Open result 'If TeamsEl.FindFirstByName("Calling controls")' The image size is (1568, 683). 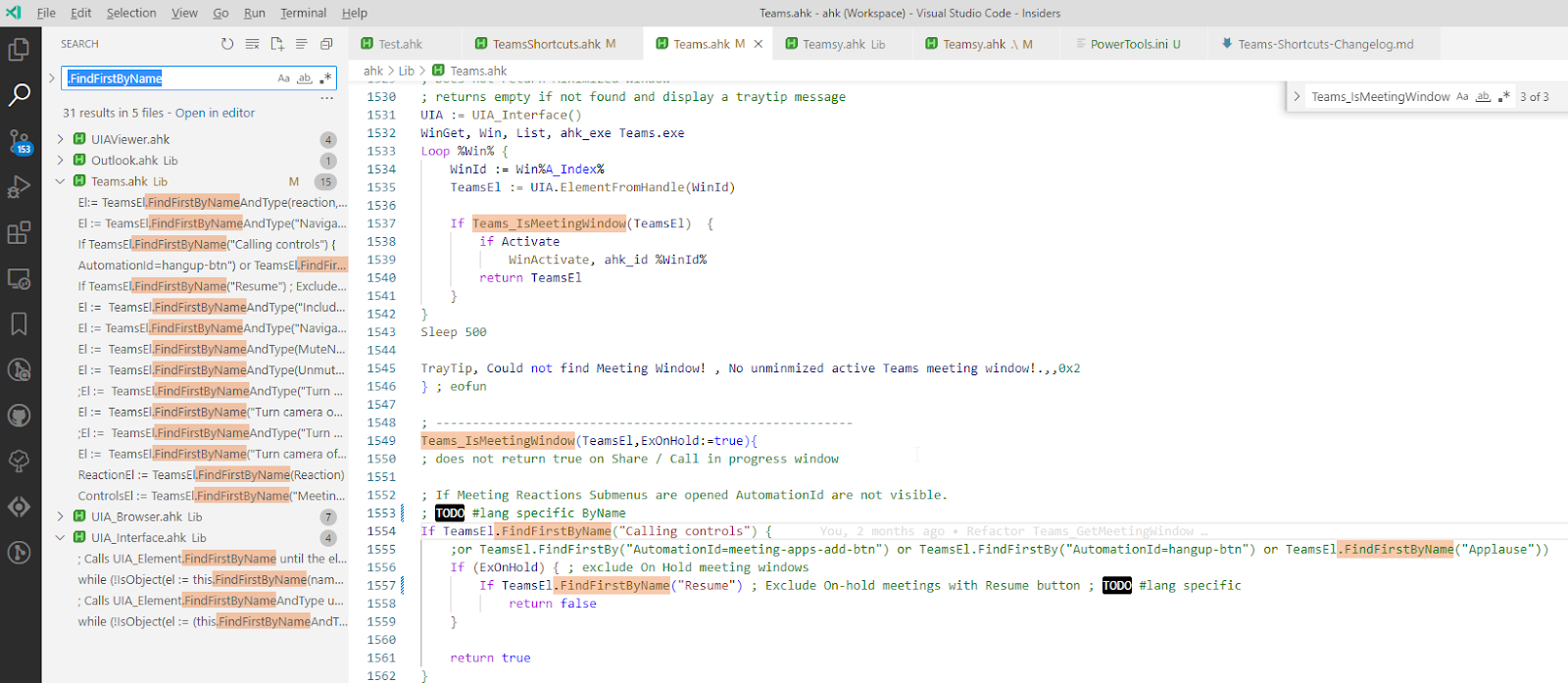207,244
